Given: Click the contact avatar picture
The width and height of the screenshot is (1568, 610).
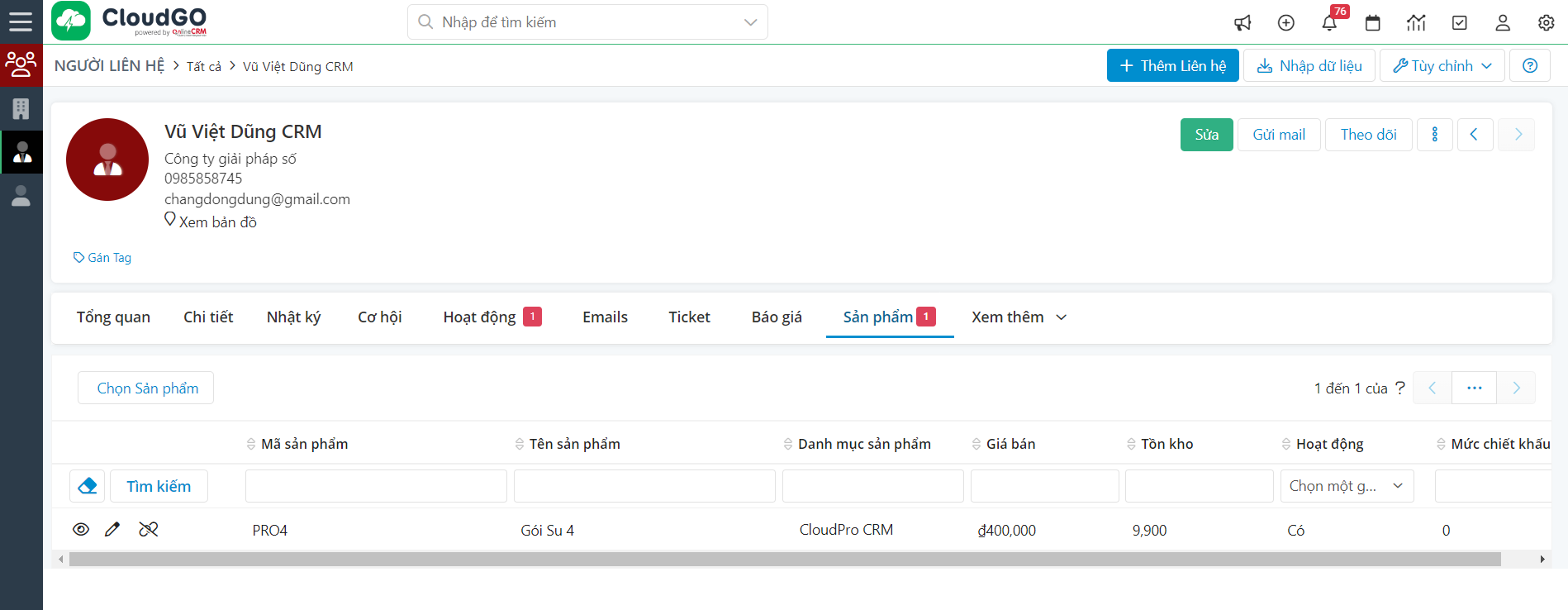Looking at the screenshot, I should click(x=107, y=160).
